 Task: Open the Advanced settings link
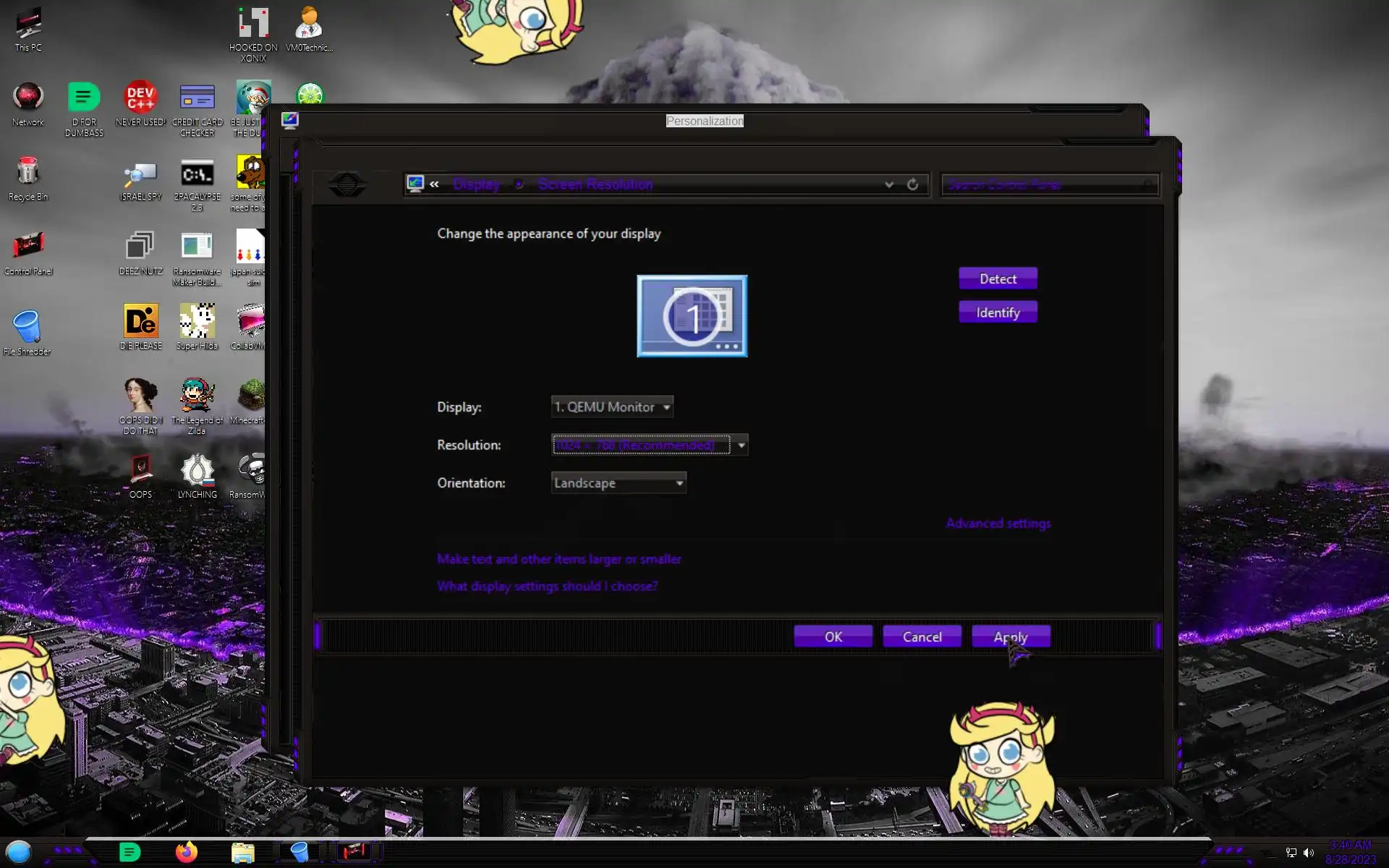pyautogui.click(x=998, y=523)
